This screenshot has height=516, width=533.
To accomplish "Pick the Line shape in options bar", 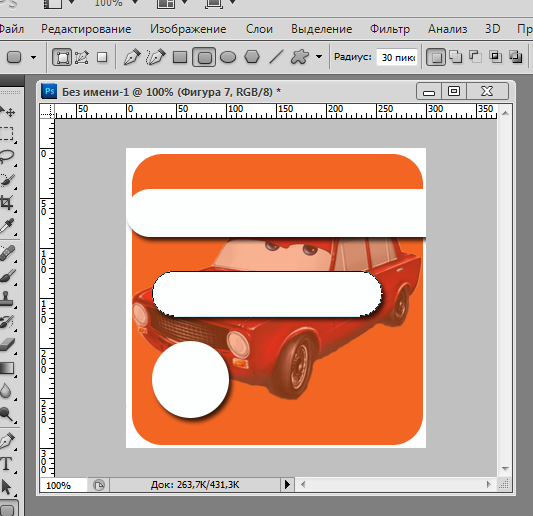I will (x=276, y=57).
